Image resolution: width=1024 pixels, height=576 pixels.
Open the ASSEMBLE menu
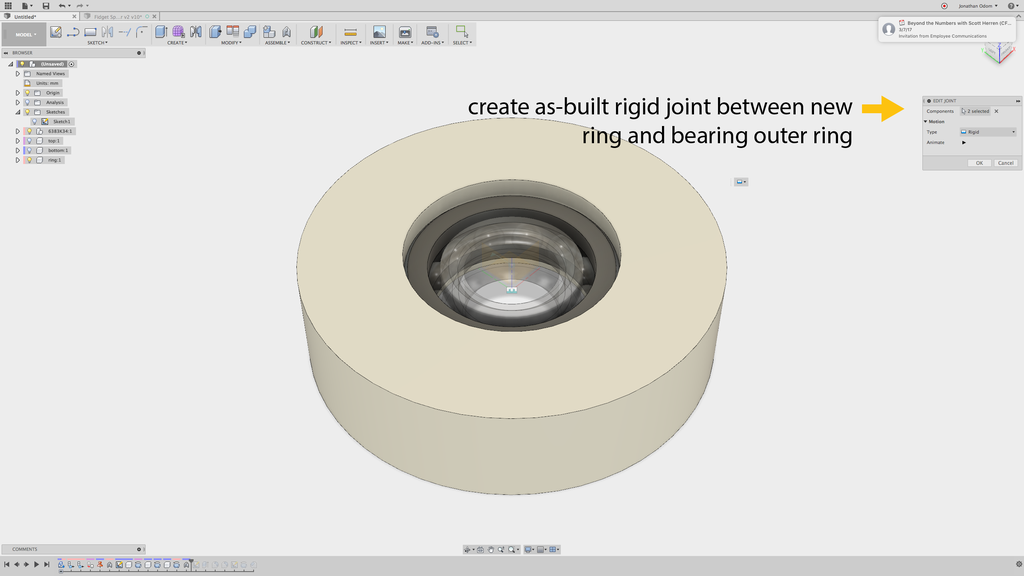coord(278,43)
